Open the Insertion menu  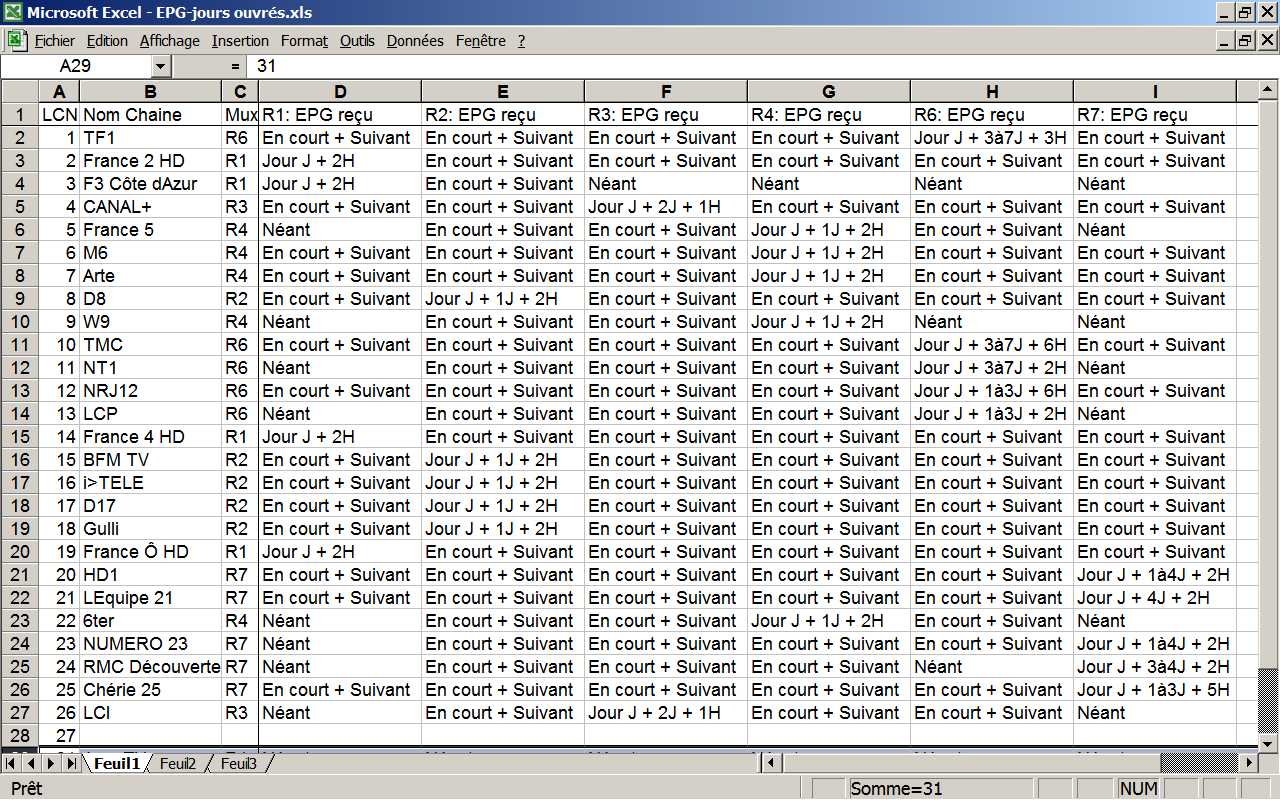coord(240,41)
